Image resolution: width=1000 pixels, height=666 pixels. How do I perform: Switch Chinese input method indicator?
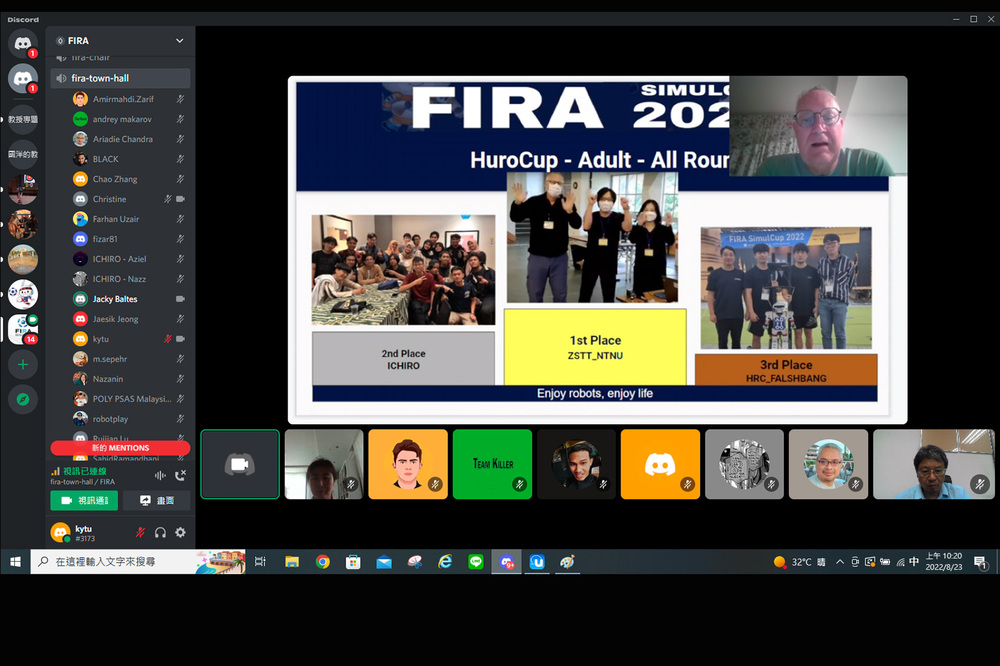914,561
